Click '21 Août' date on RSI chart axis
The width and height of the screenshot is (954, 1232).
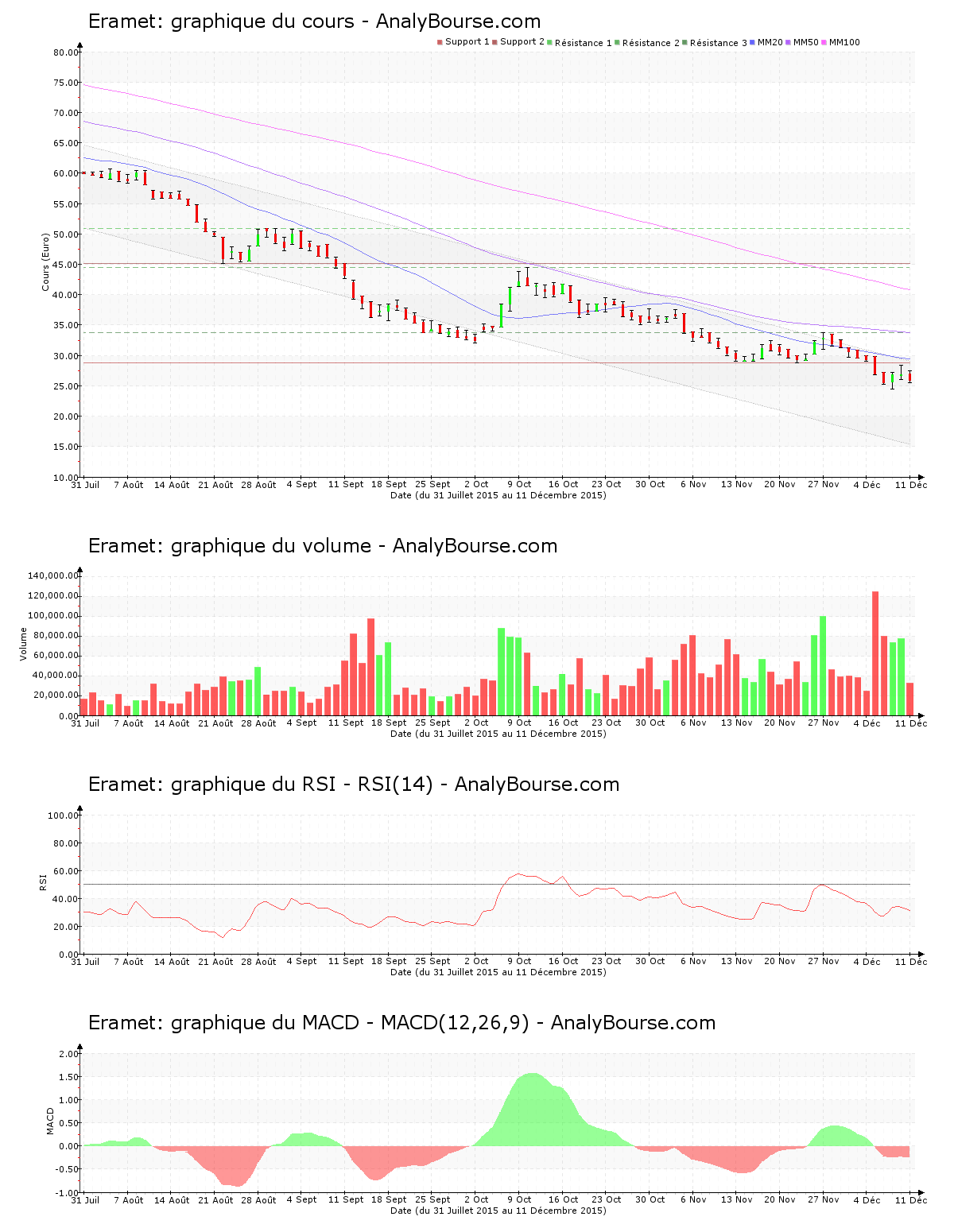pos(215,961)
